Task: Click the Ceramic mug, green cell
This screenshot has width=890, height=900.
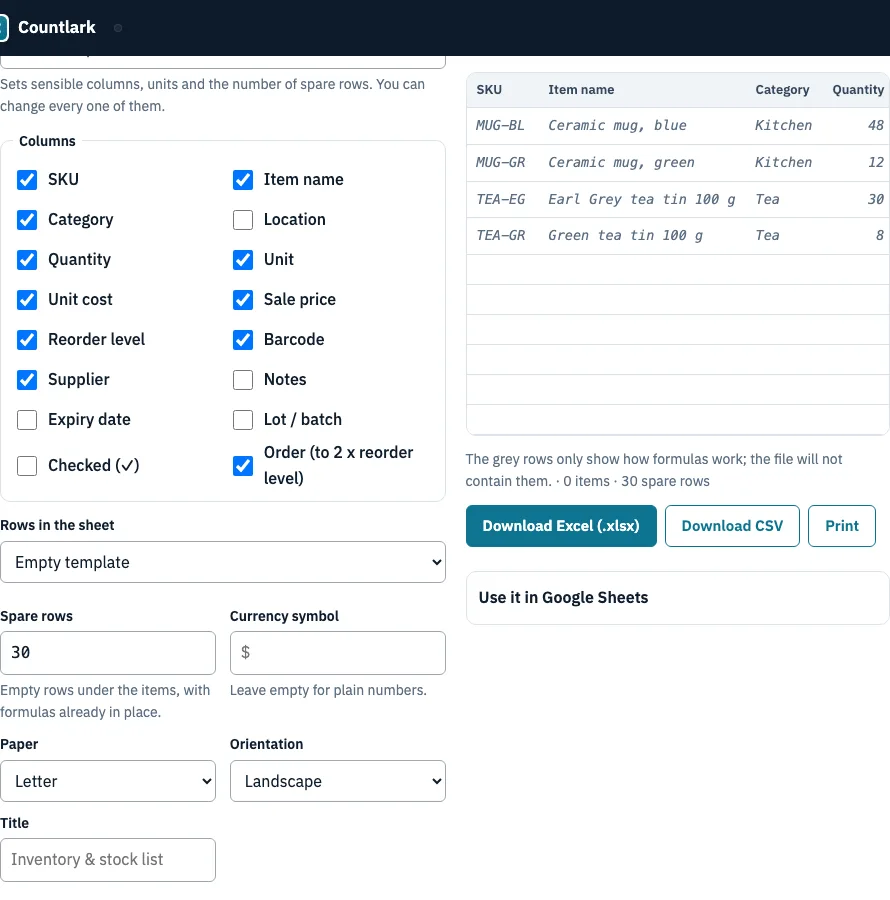Action: click(621, 162)
